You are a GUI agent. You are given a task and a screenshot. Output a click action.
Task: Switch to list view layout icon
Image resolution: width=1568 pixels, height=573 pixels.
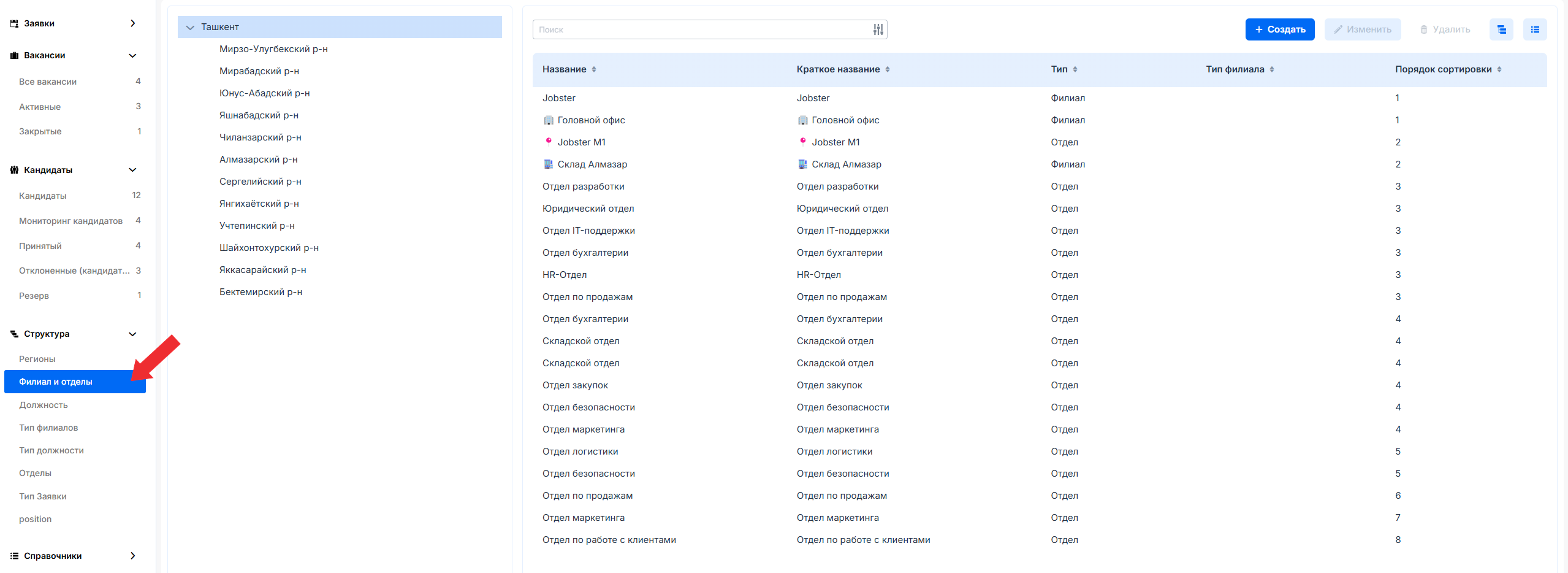1534,29
